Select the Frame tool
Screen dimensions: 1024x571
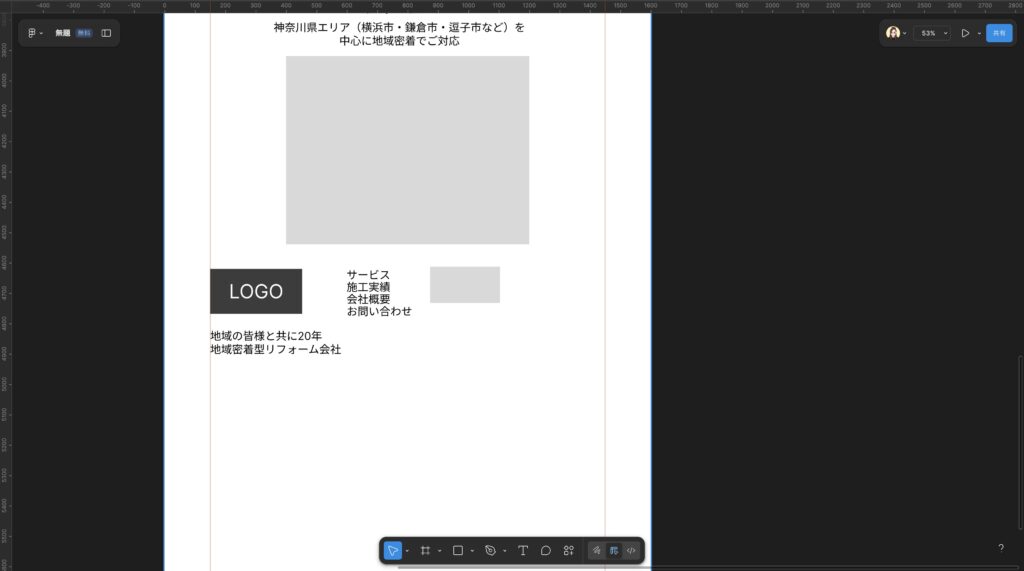425,551
